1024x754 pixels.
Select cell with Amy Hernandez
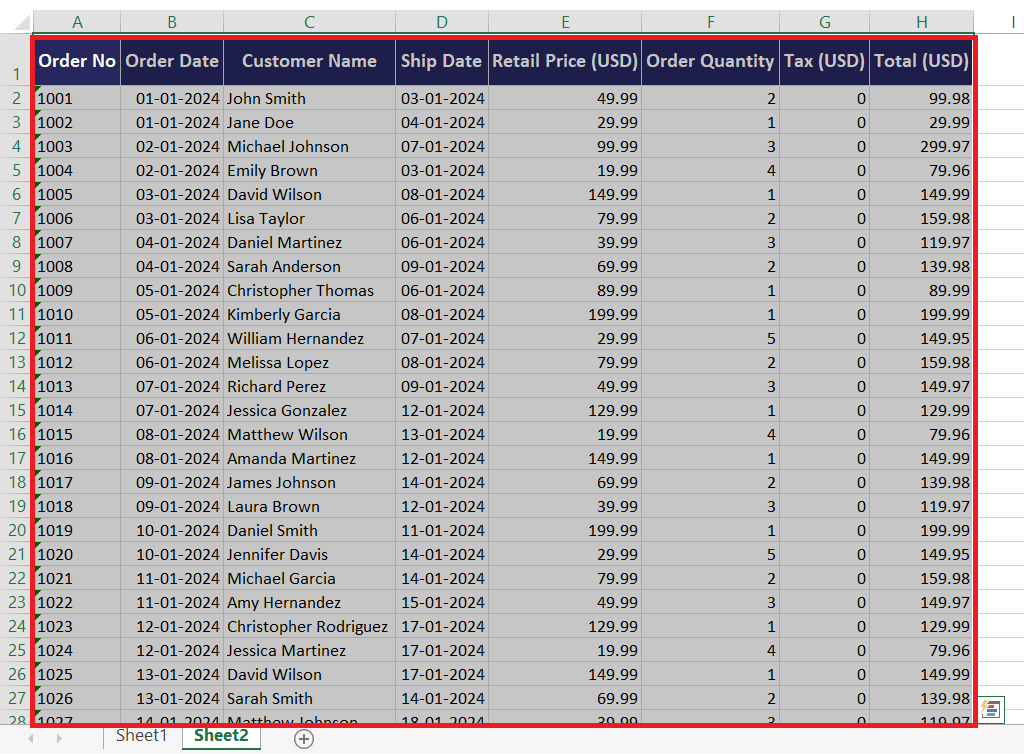click(x=310, y=603)
